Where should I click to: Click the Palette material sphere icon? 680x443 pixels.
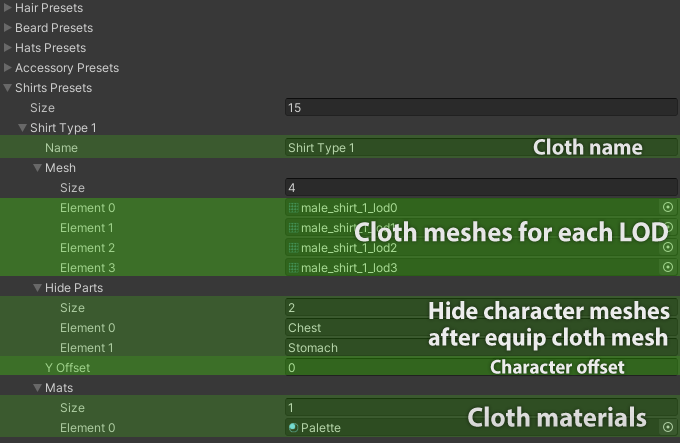pyautogui.click(x=294, y=427)
